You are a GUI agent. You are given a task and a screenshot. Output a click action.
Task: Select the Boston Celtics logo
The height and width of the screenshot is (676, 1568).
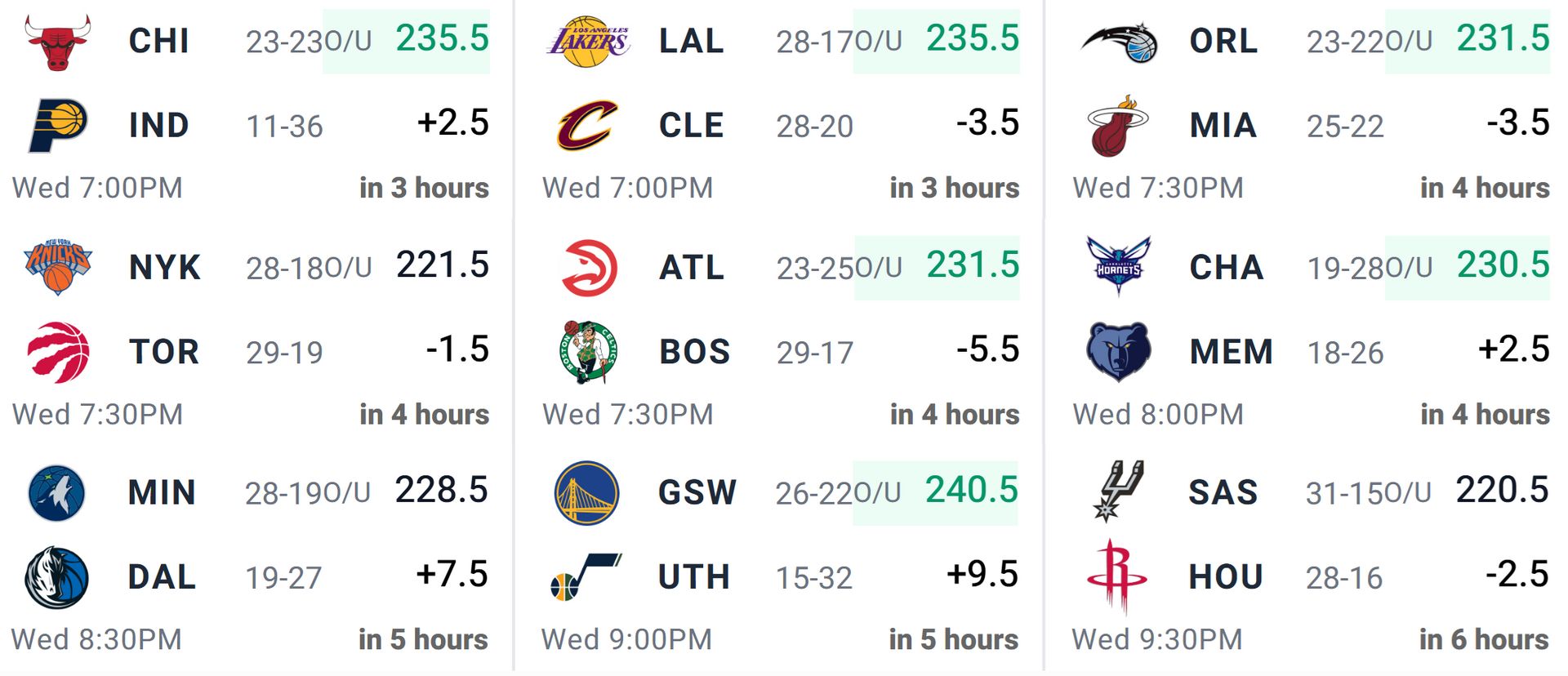click(588, 353)
